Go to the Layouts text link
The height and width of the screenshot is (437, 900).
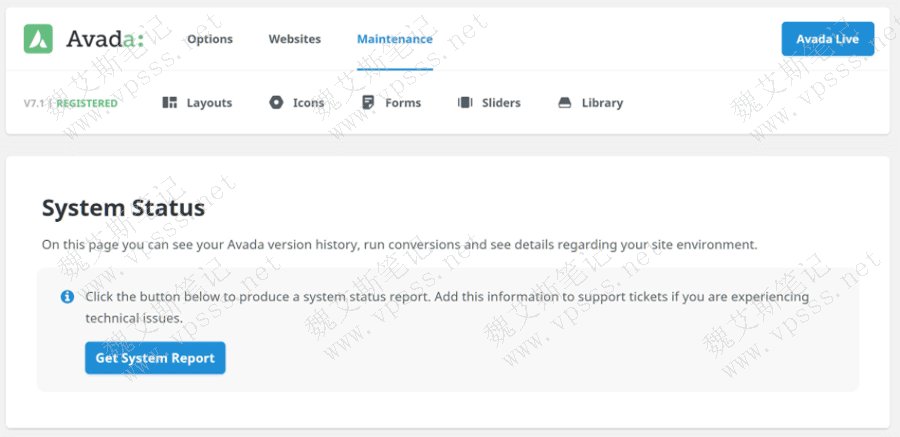coord(209,103)
